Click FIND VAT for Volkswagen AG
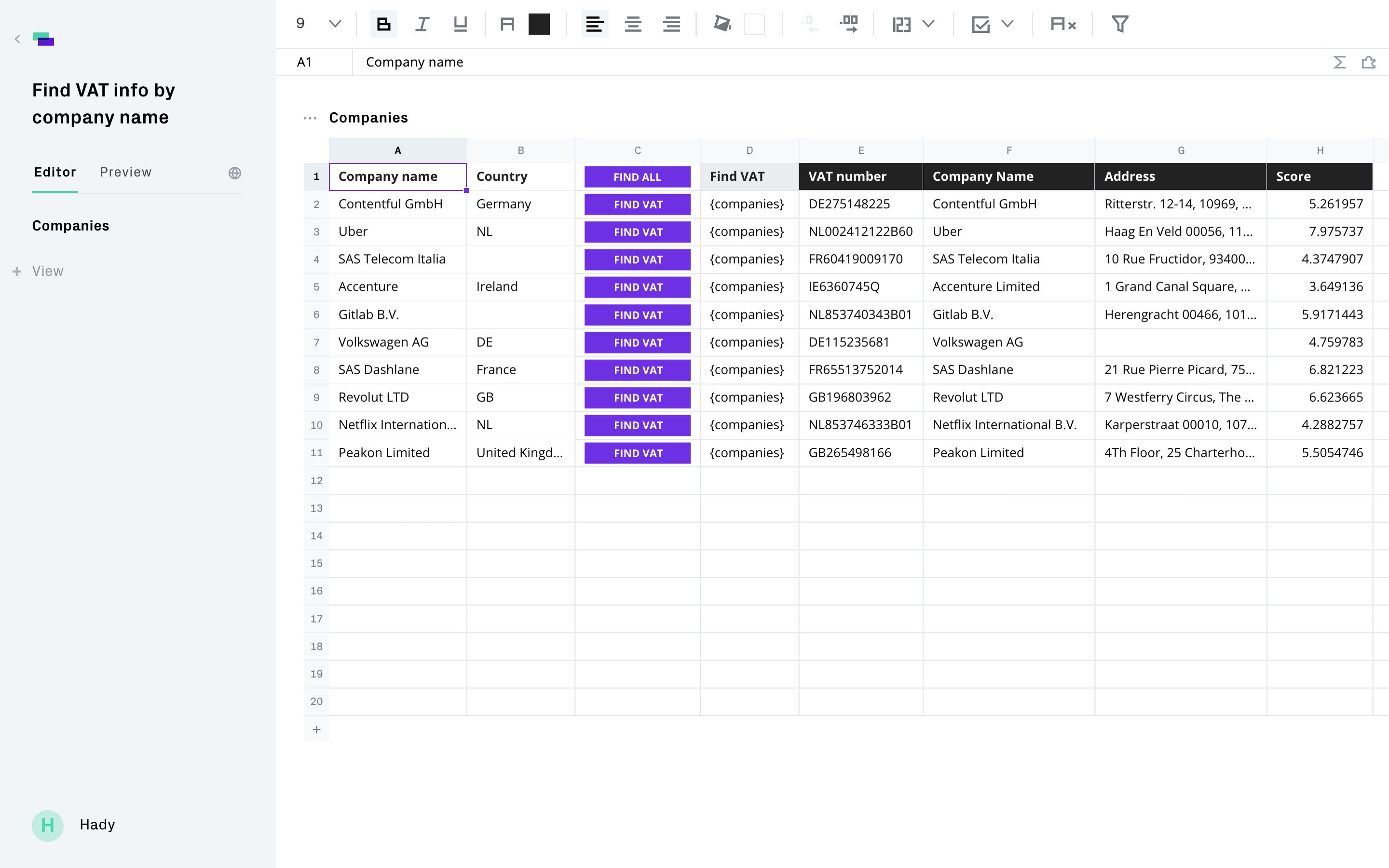This screenshot has height=868, width=1389. click(x=637, y=342)
